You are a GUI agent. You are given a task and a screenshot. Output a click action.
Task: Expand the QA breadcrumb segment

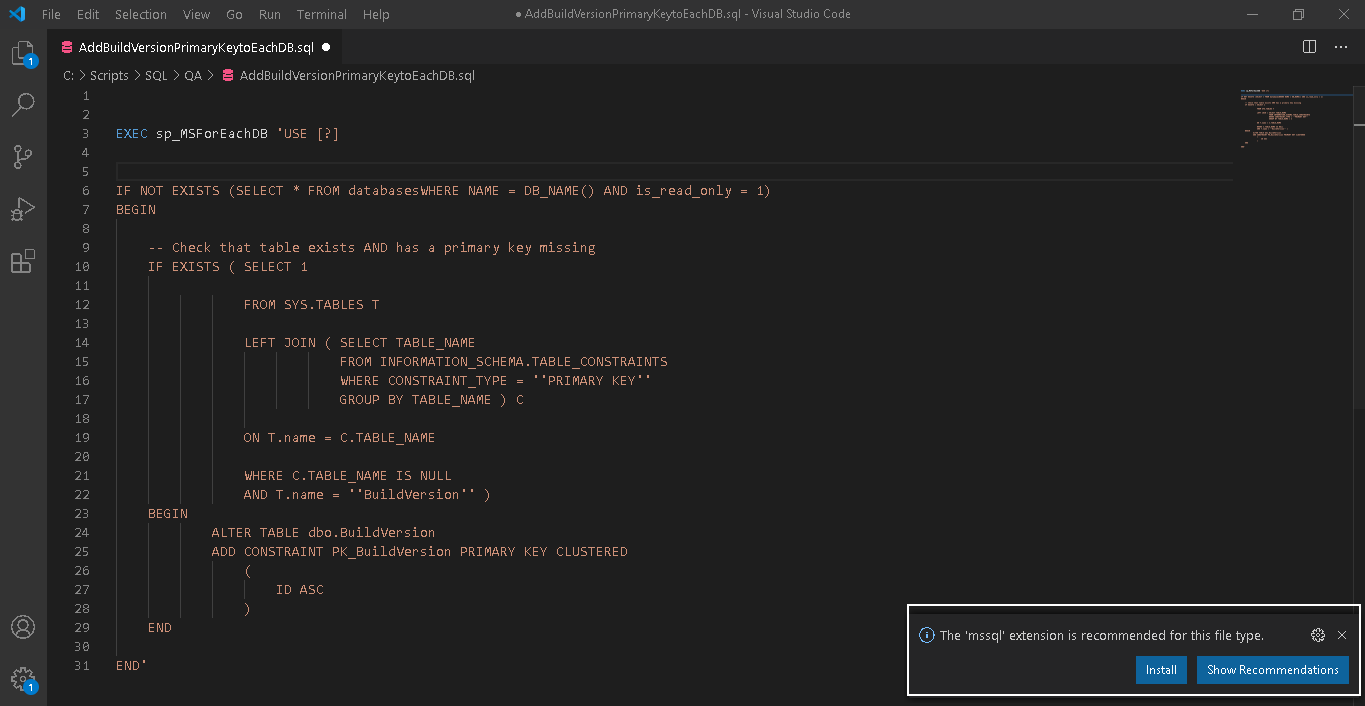click(x=193, y=75)
